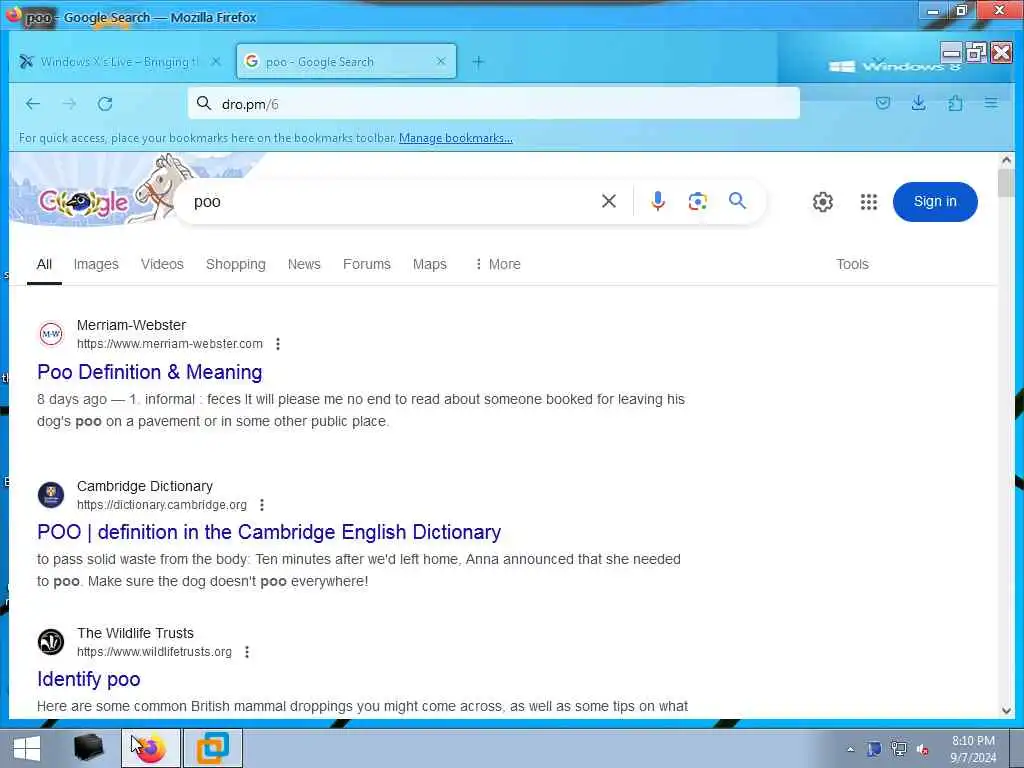Open the black box taskbar app
This screenshot has width=1024, height=768.
coord(88,748)
